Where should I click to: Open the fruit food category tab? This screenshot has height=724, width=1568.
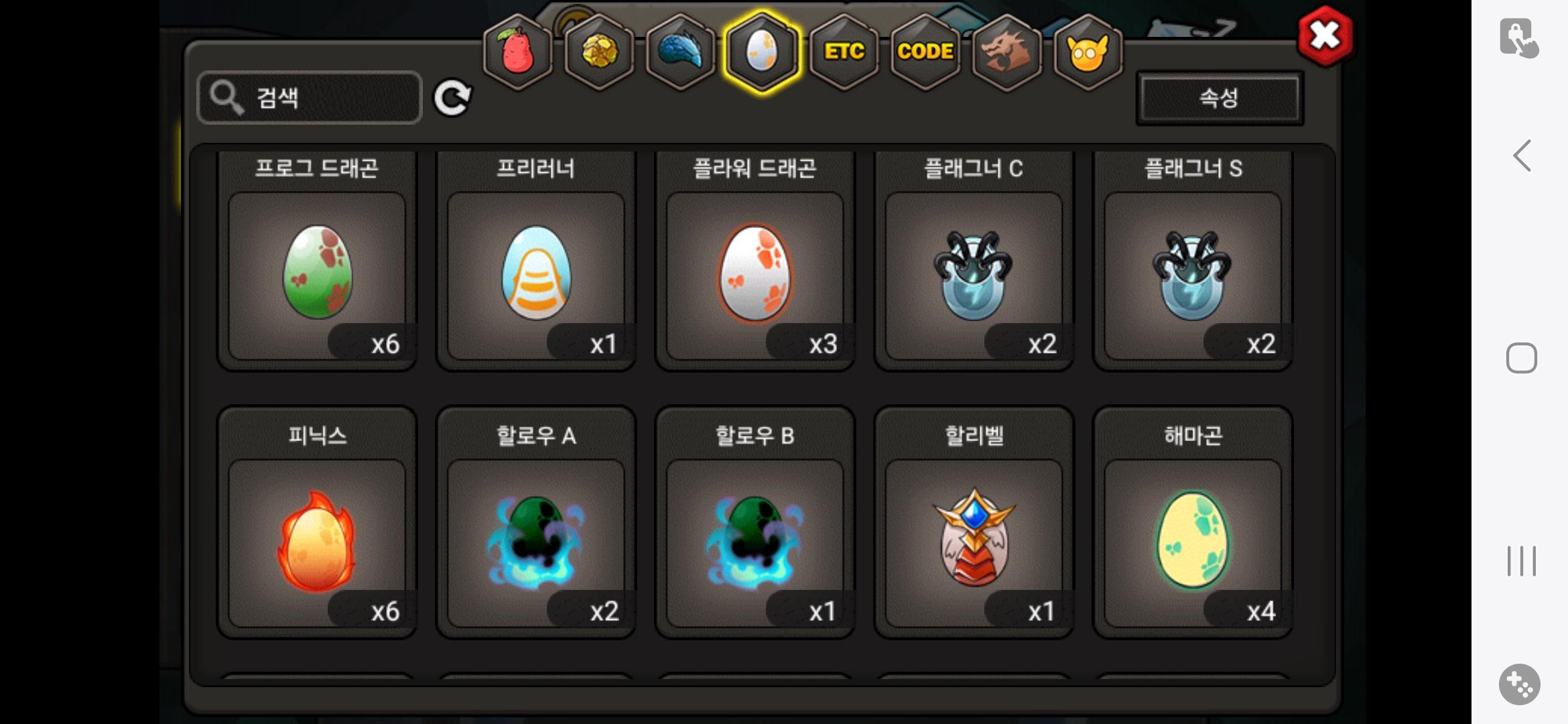coord(517,52)
